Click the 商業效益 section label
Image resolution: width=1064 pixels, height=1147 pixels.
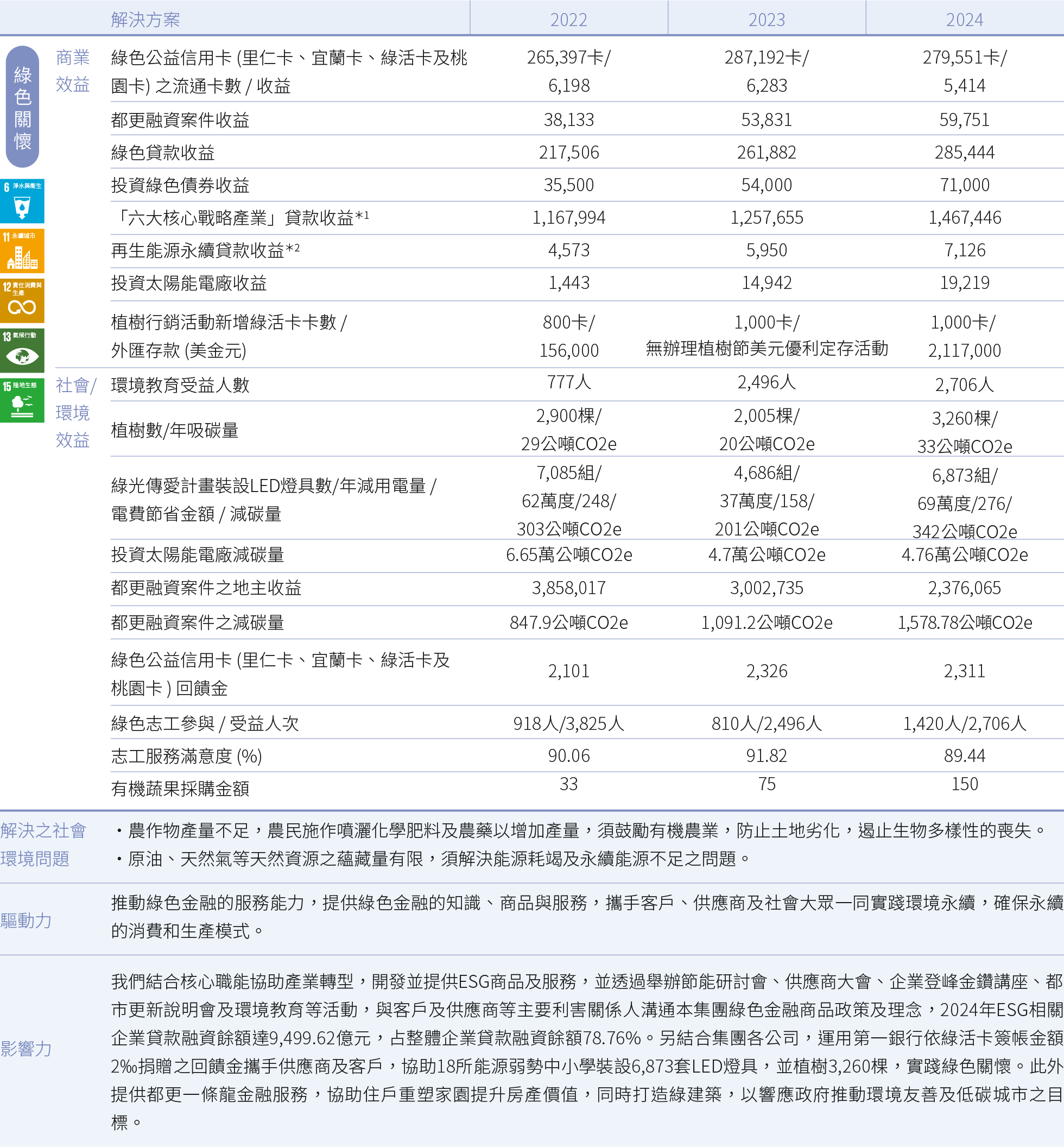73,71
